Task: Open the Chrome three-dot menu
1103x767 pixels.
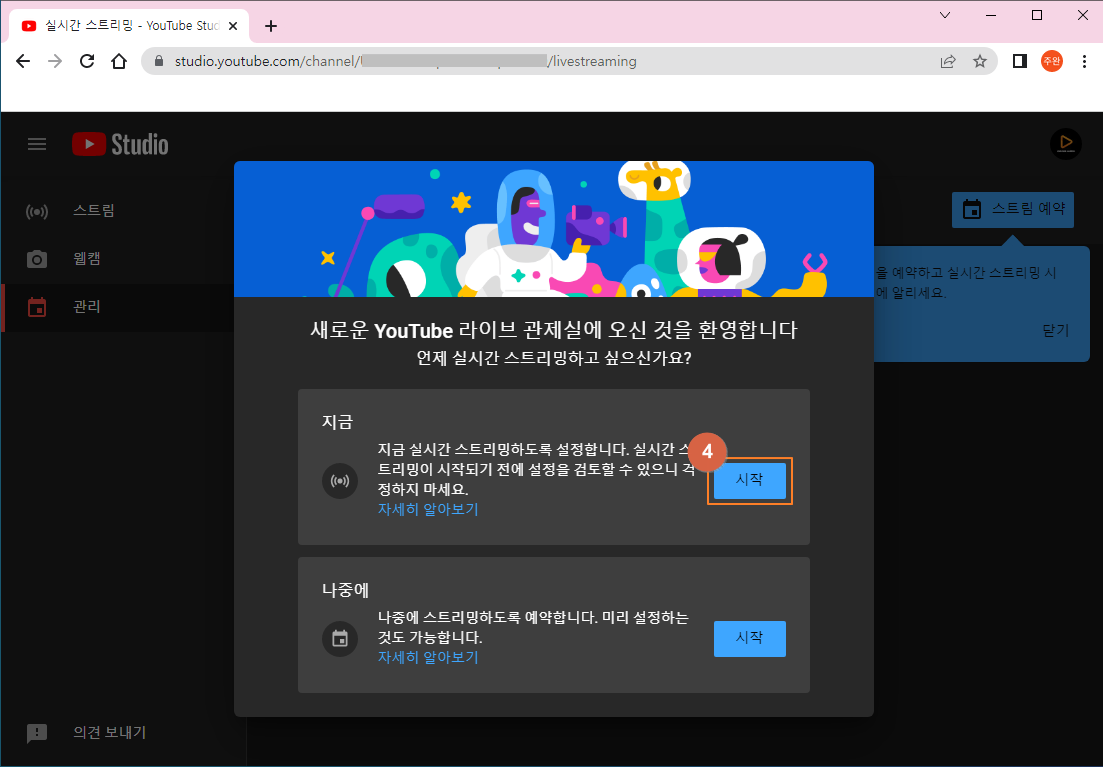Action: tap(1084, 61)
